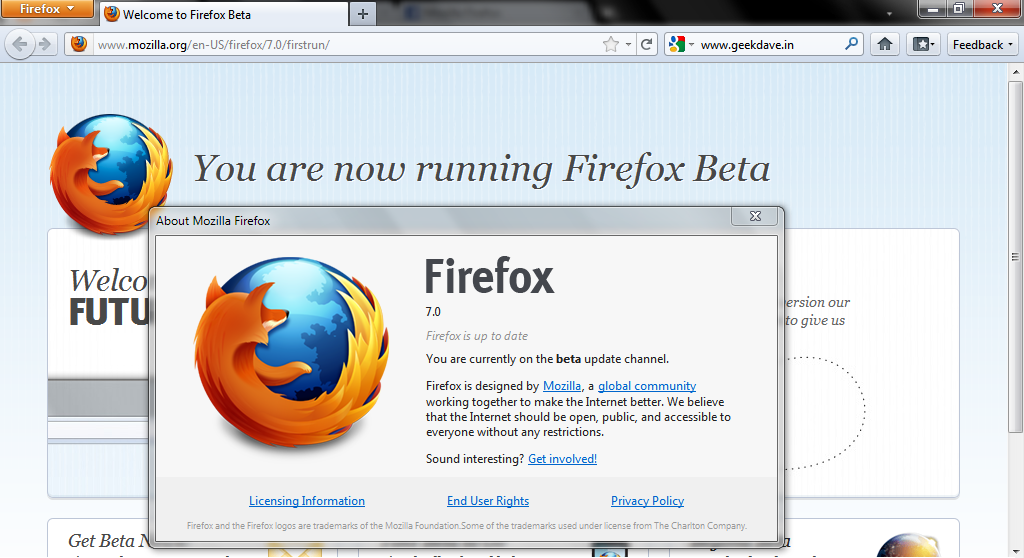Open End User Rights link
This screenshot has height=558, width=1024.
coord(488,501)
